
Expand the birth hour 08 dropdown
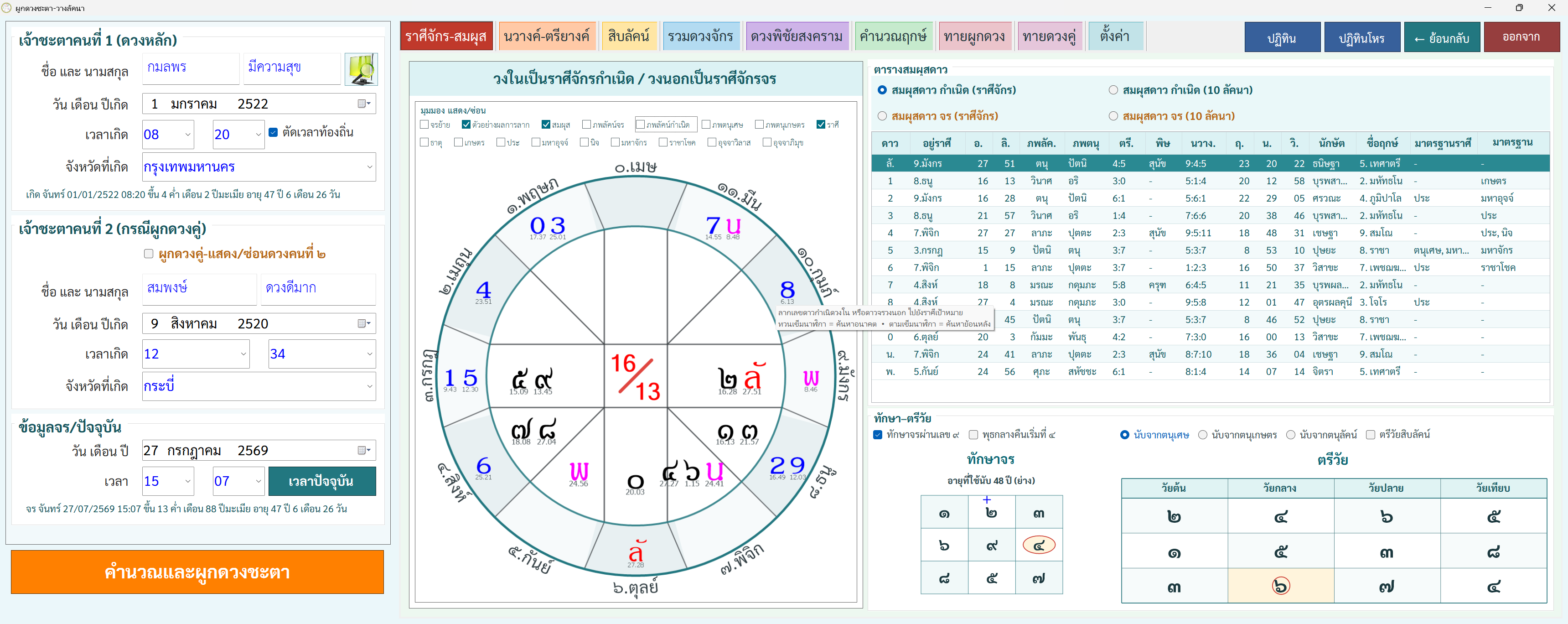pos(168,135)
